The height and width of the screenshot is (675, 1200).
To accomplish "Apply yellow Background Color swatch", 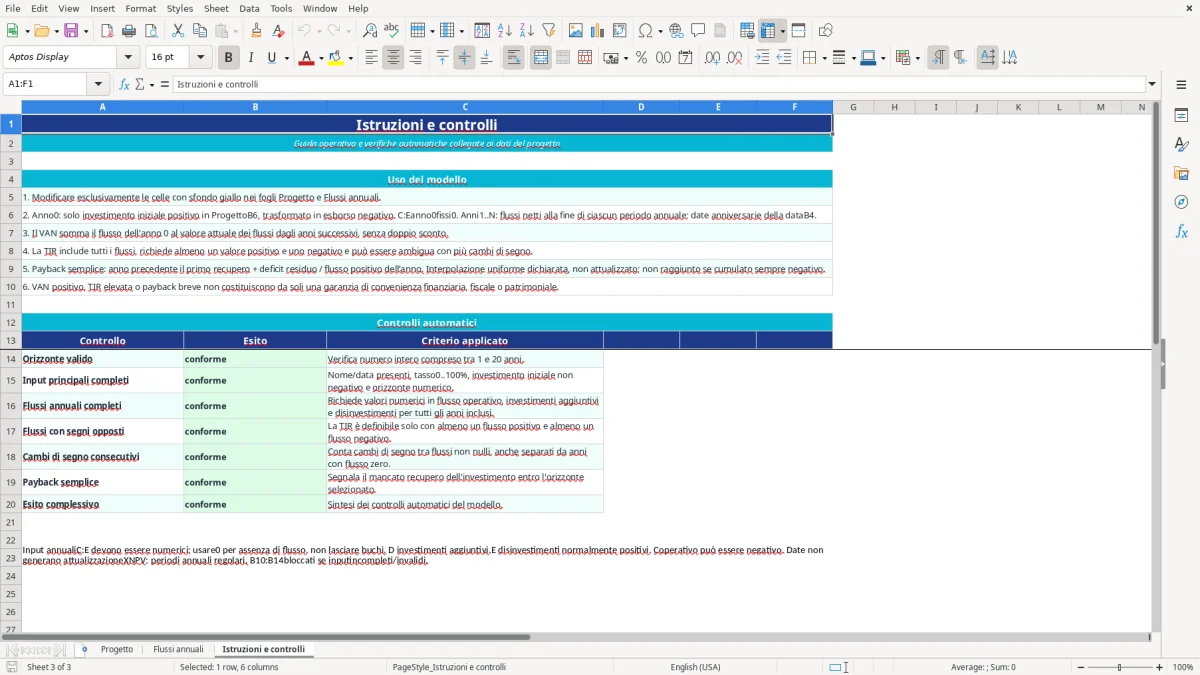I will pos(335,58).
